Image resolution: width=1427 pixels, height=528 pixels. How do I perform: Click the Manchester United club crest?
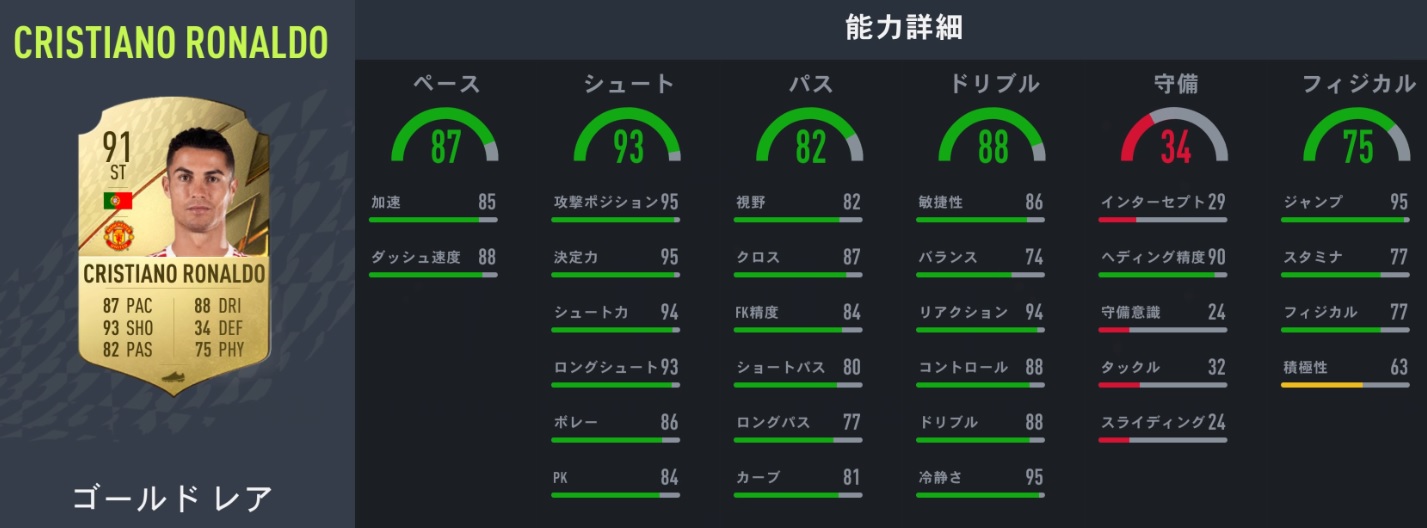click(x=118, y=236)
